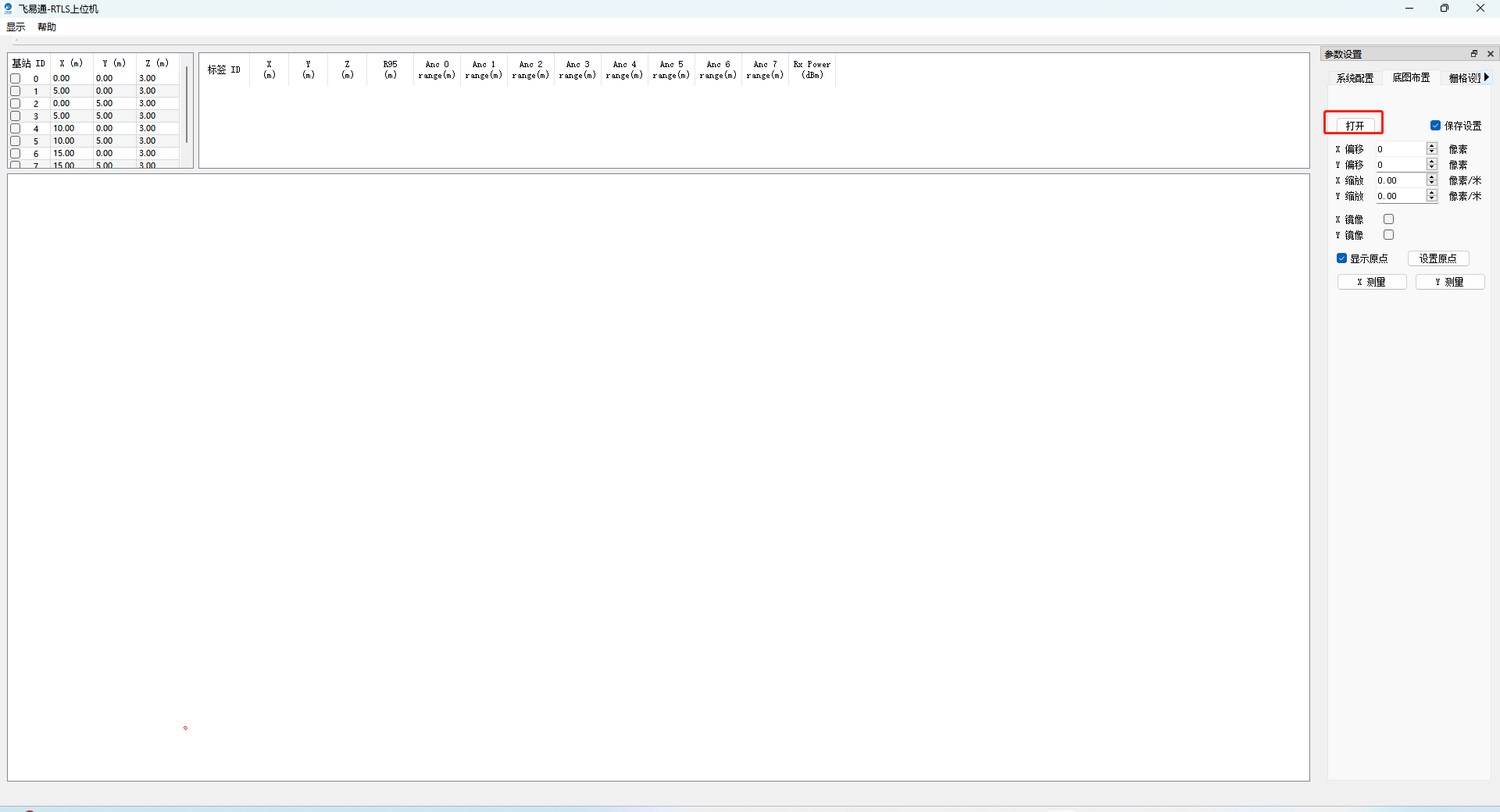Increment the X 偏移 value with its up arrow
The width and height of the screenshot is (1500, 812).
pos(1431,145)
